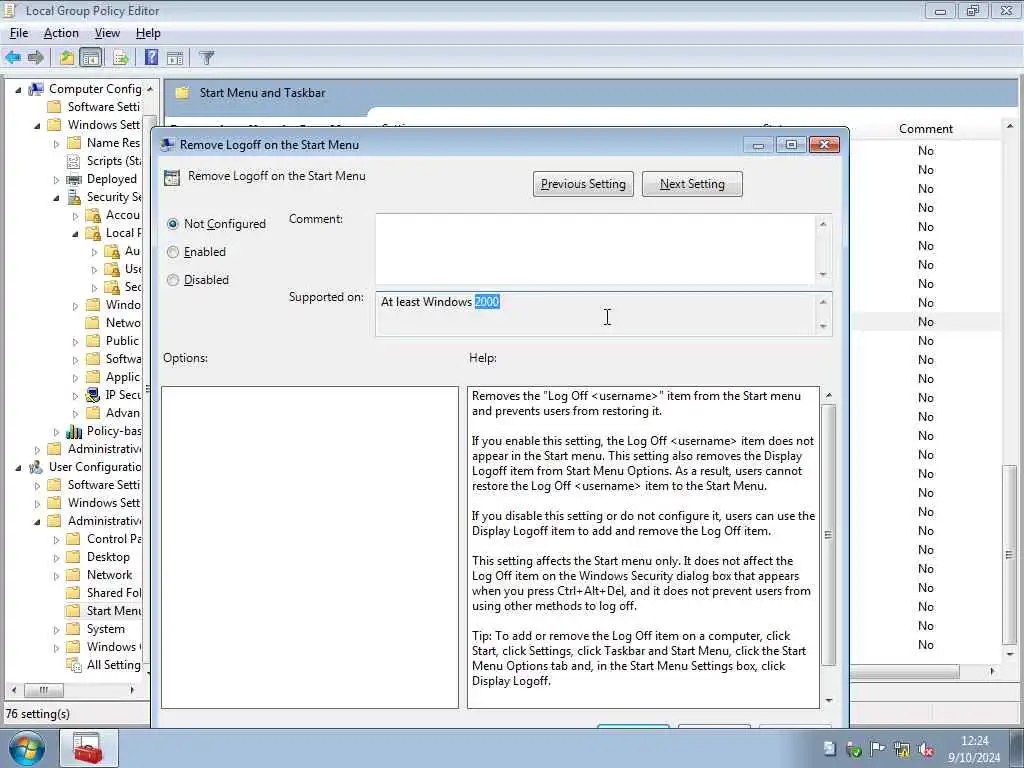Viewport: 1024px width, 768px height.
Task: Collapse the User Configuration node
Action: pyautogui.click(x=18, y=468)
